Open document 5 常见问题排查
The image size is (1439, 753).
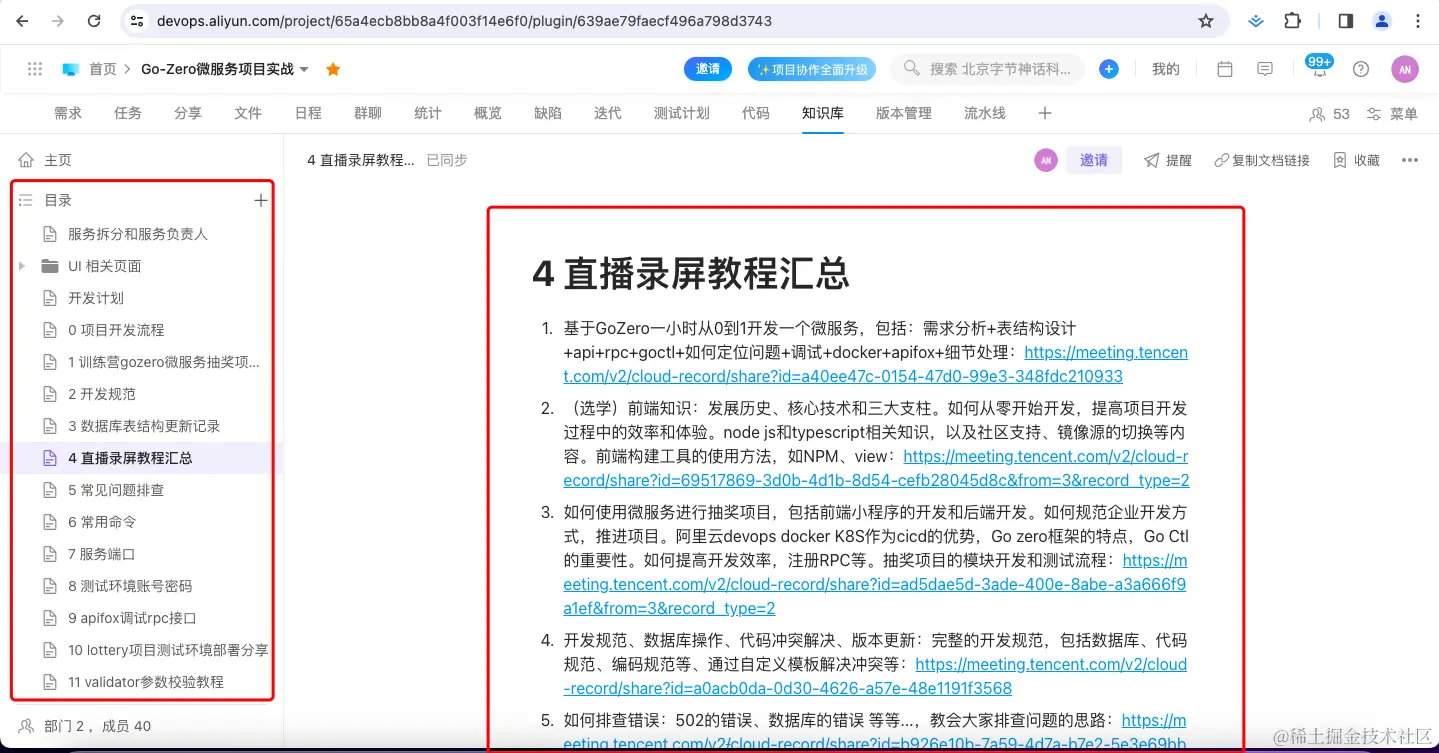[116, 490]
